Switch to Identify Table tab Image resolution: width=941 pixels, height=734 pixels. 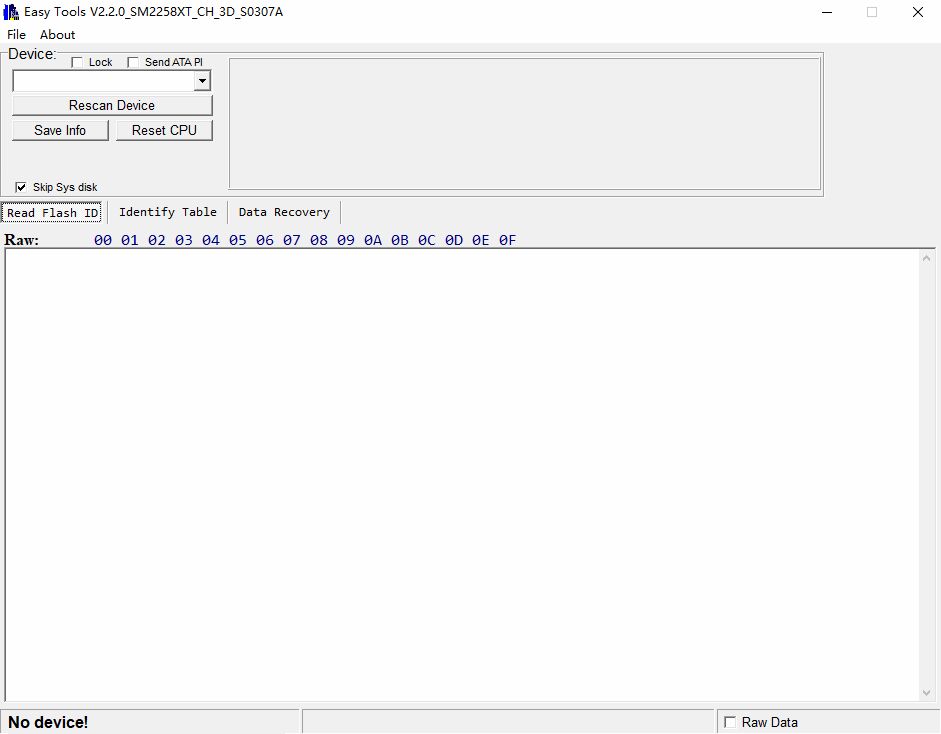coord(167,212)
